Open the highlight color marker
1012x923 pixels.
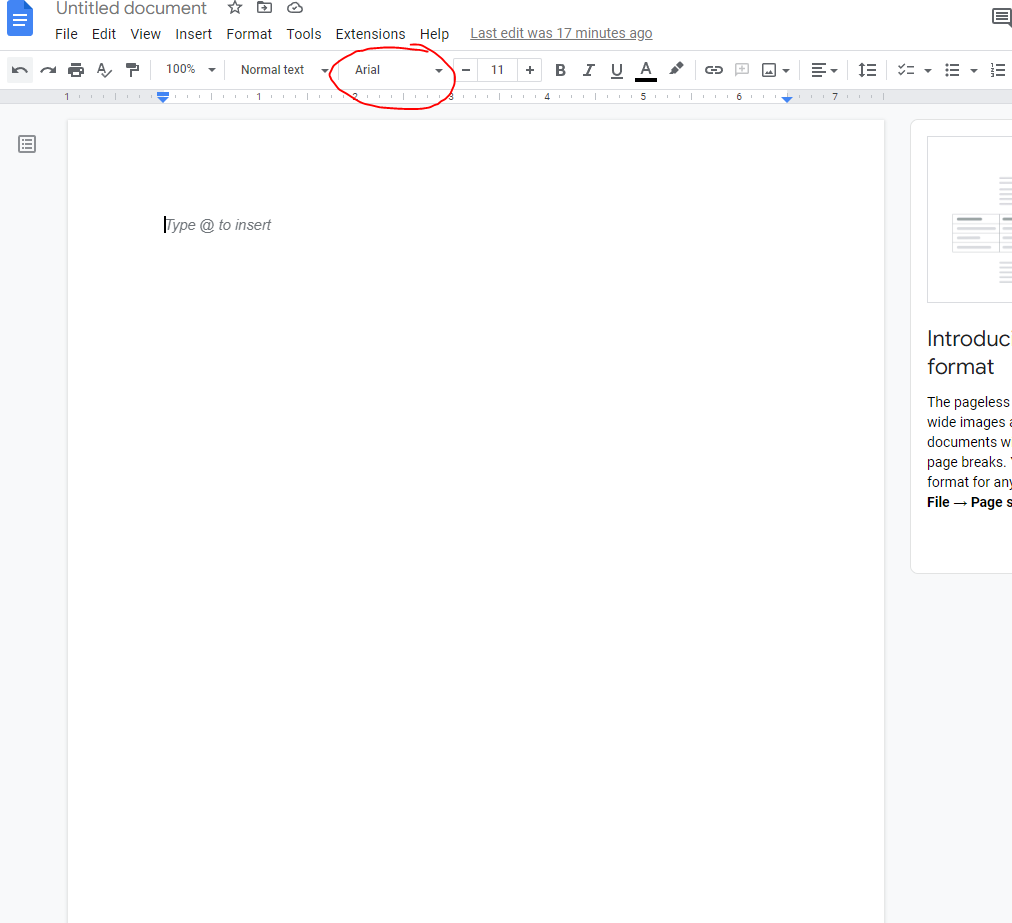(676, 69)
